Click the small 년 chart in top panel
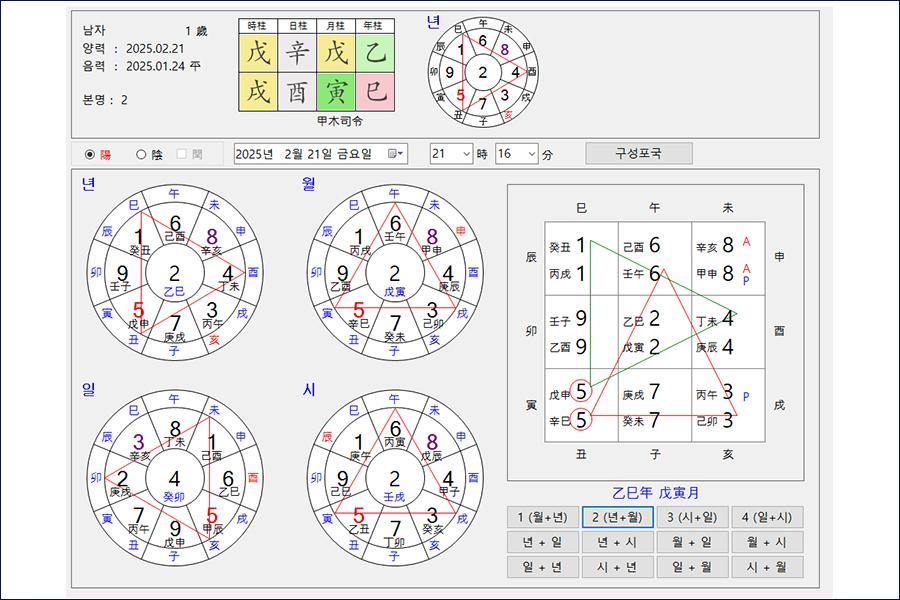900x600 pixels. pos(482,72)
